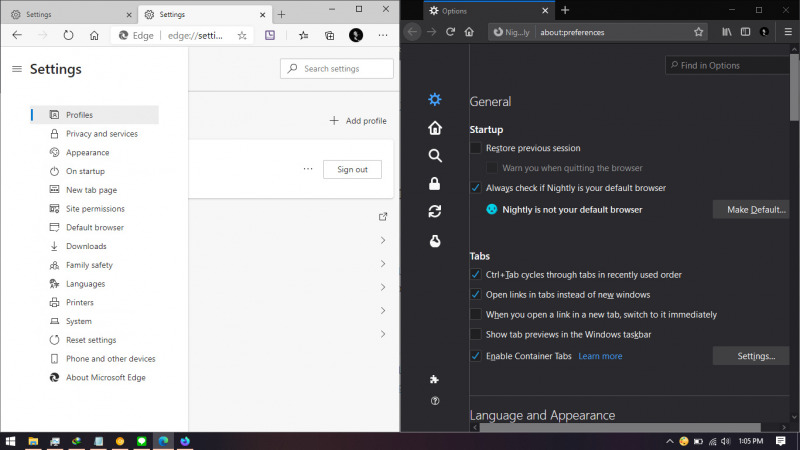Select About Microsoft Edge item

coord(94,378)
